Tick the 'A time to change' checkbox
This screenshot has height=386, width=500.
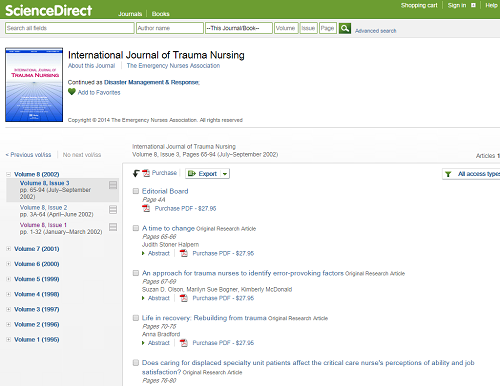pyautogui.click(x=136, y=228)
